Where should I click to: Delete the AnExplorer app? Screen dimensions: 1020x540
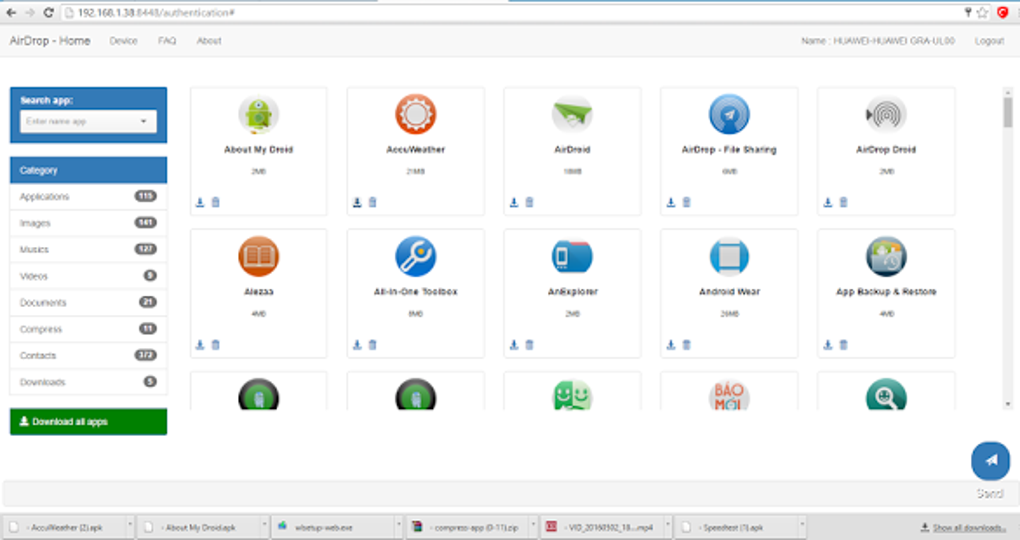(530, 345)
